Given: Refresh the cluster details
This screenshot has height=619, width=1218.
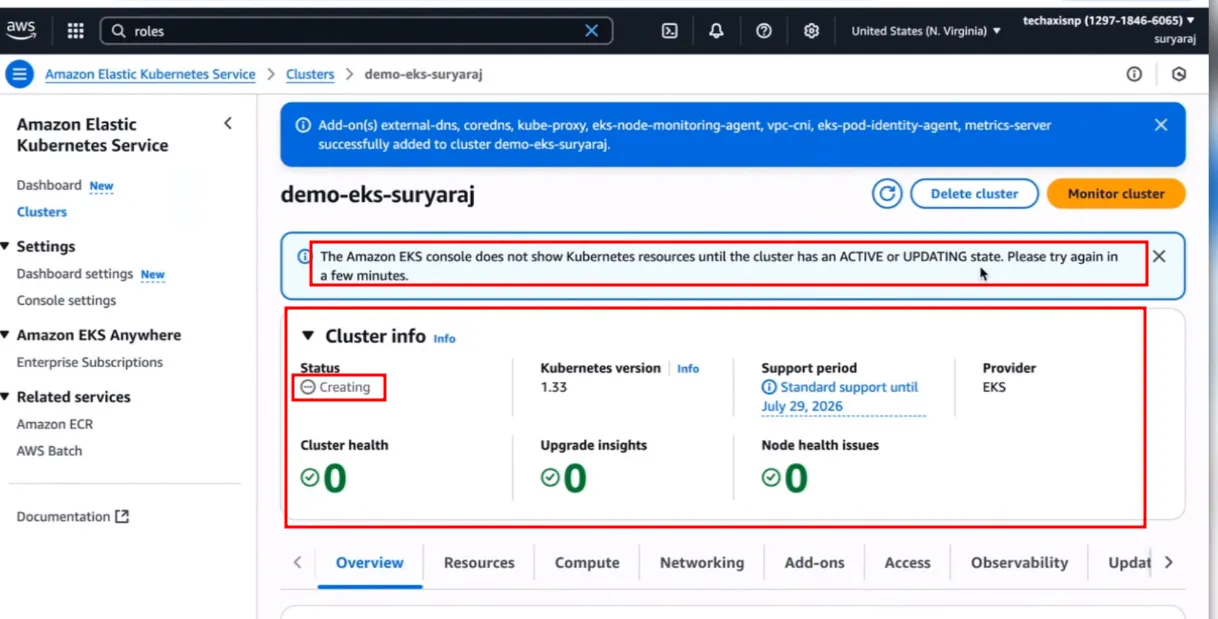Looking at the screenshot, I should [x=887, y=194].
